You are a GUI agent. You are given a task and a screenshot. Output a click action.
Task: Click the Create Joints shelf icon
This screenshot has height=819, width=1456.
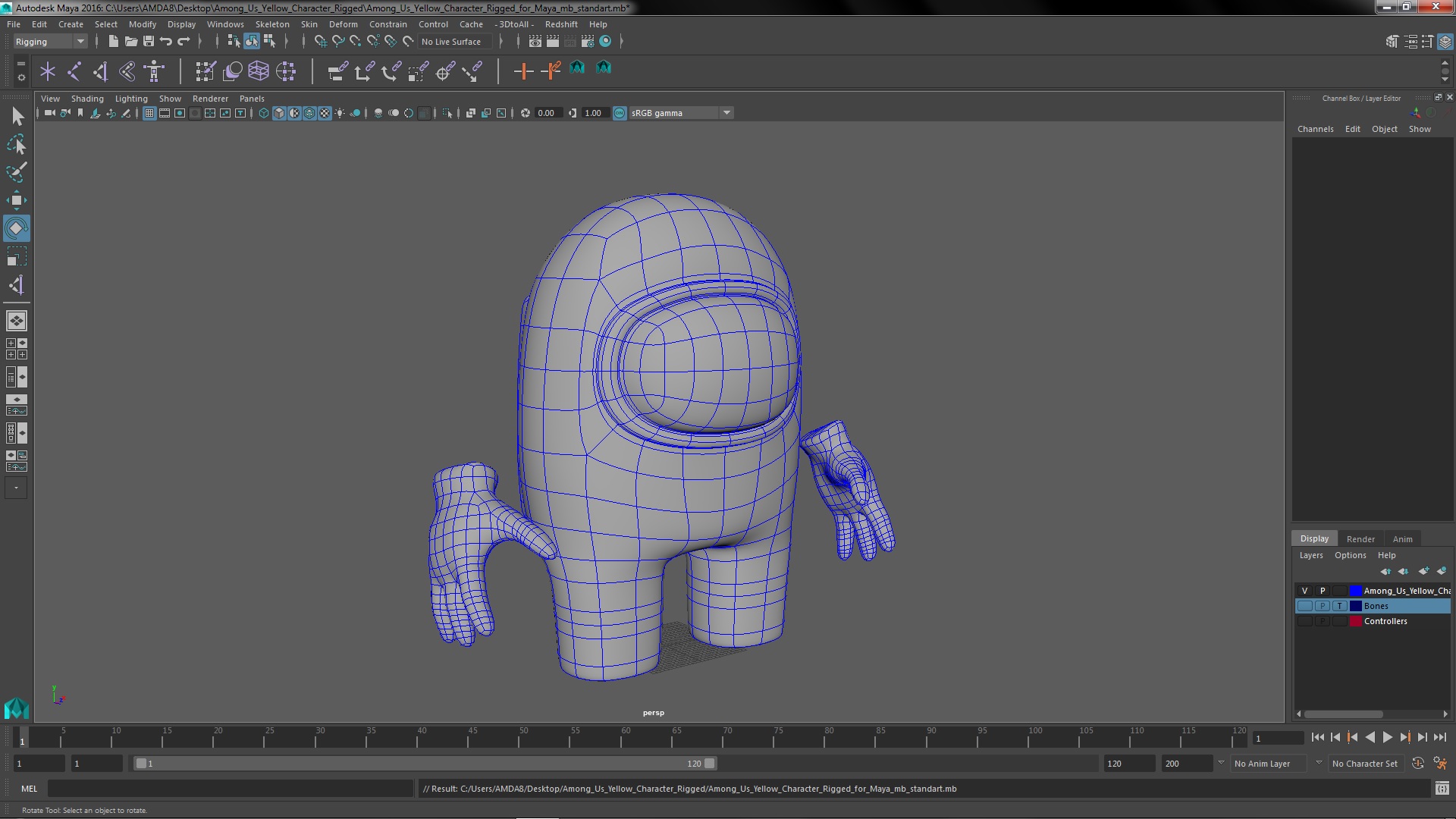pos(74,71)
